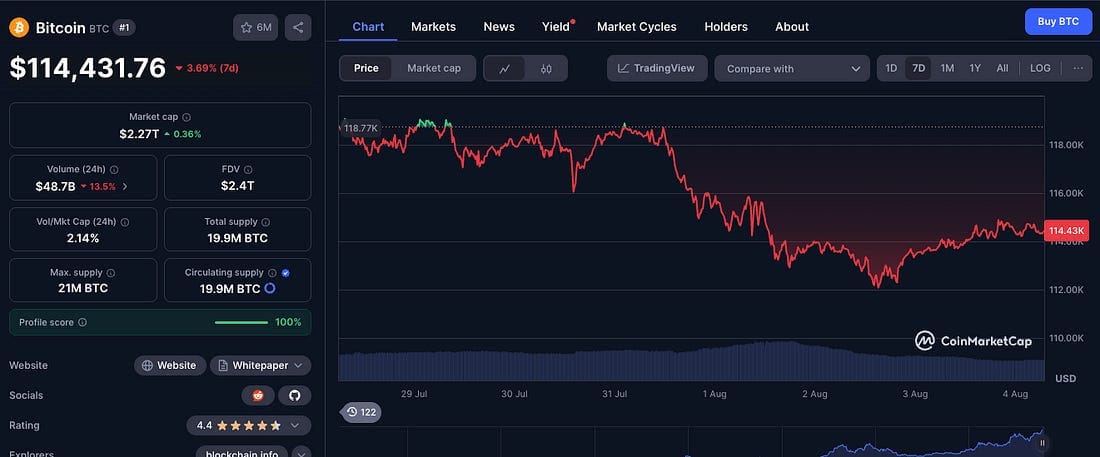Switch to line chart view icon

point(504,68)
